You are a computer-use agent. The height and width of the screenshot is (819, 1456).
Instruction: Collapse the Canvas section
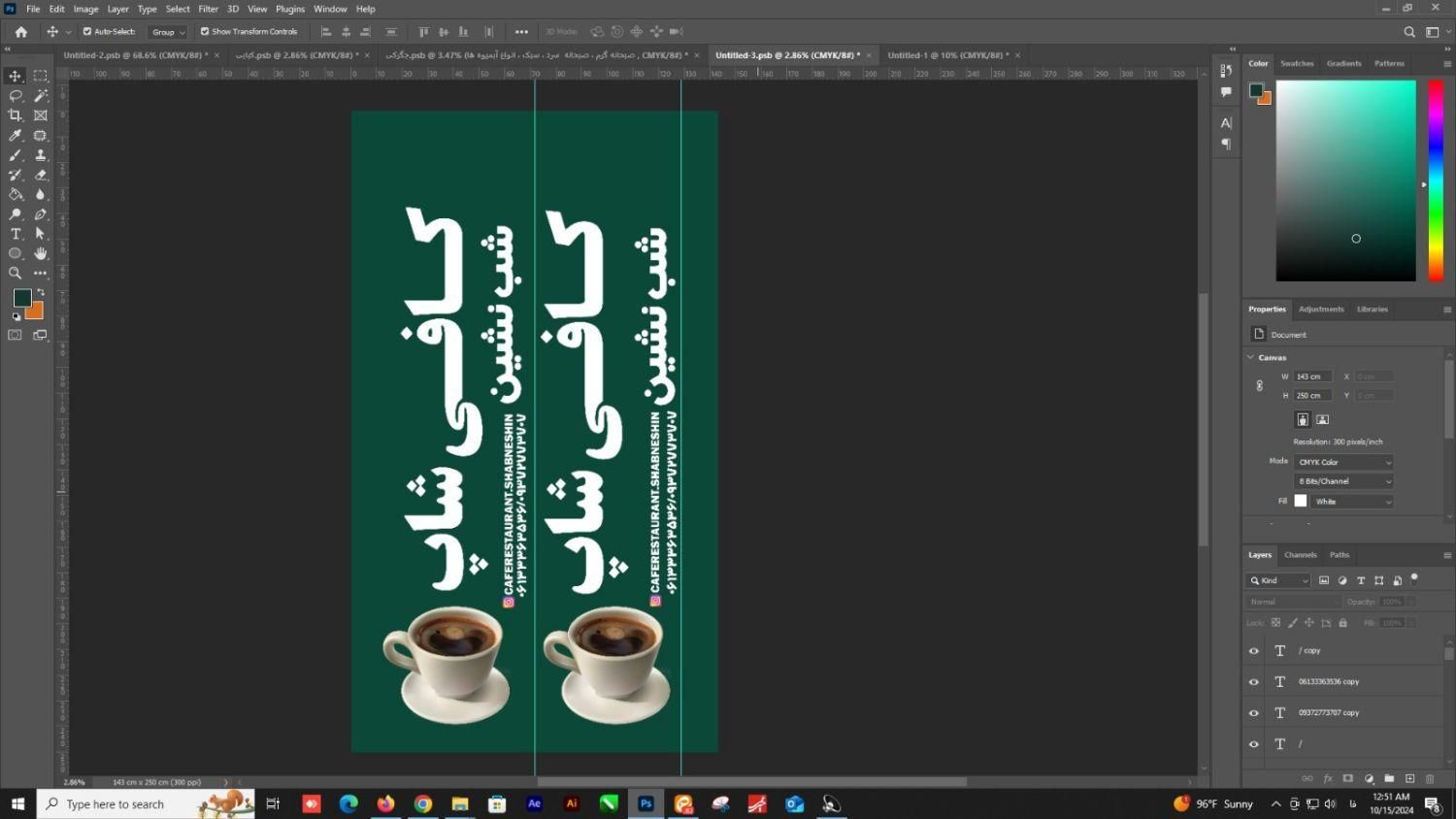[1251, 357]
